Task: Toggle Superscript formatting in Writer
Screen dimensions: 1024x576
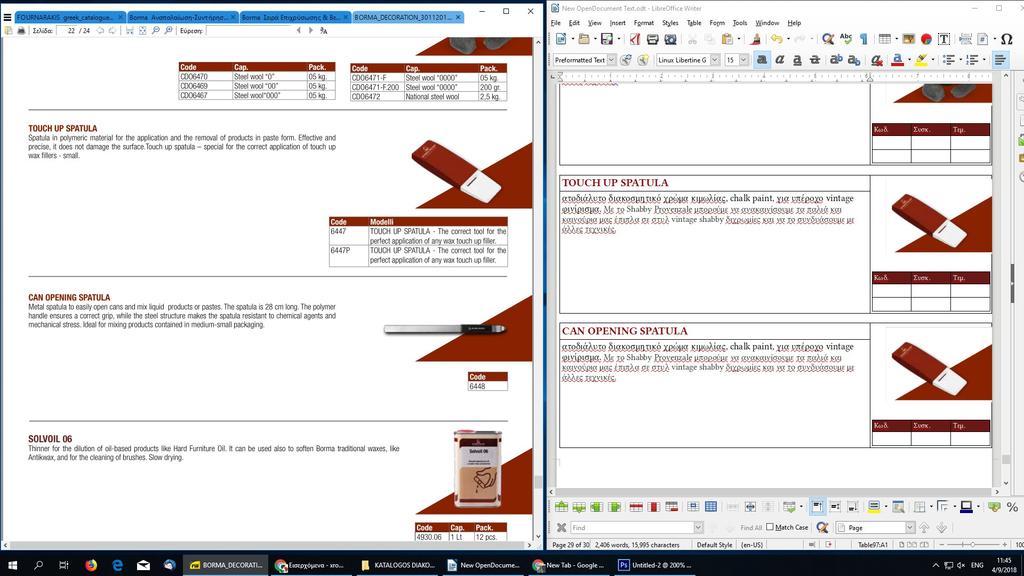Action: click(x=836, y=60)
